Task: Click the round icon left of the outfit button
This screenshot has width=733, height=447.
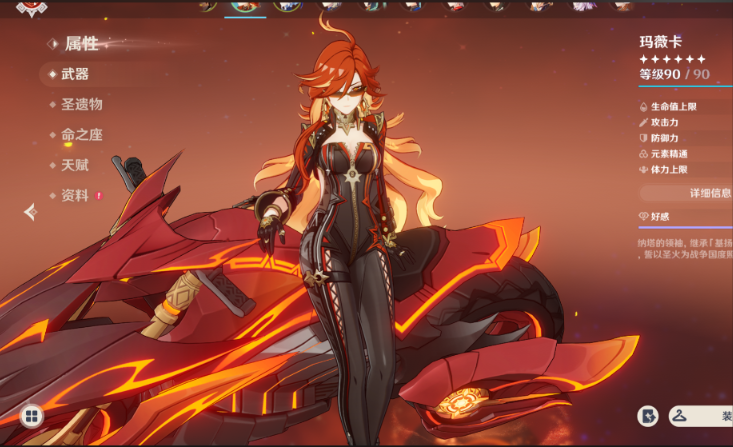Action: (648, 416)
